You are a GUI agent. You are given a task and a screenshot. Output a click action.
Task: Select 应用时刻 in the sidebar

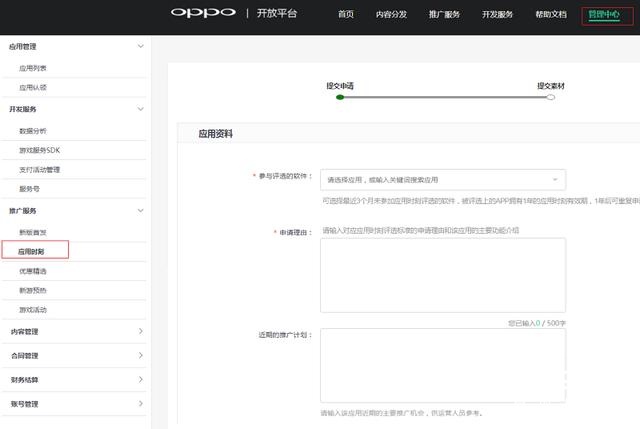tap(33, 251)
